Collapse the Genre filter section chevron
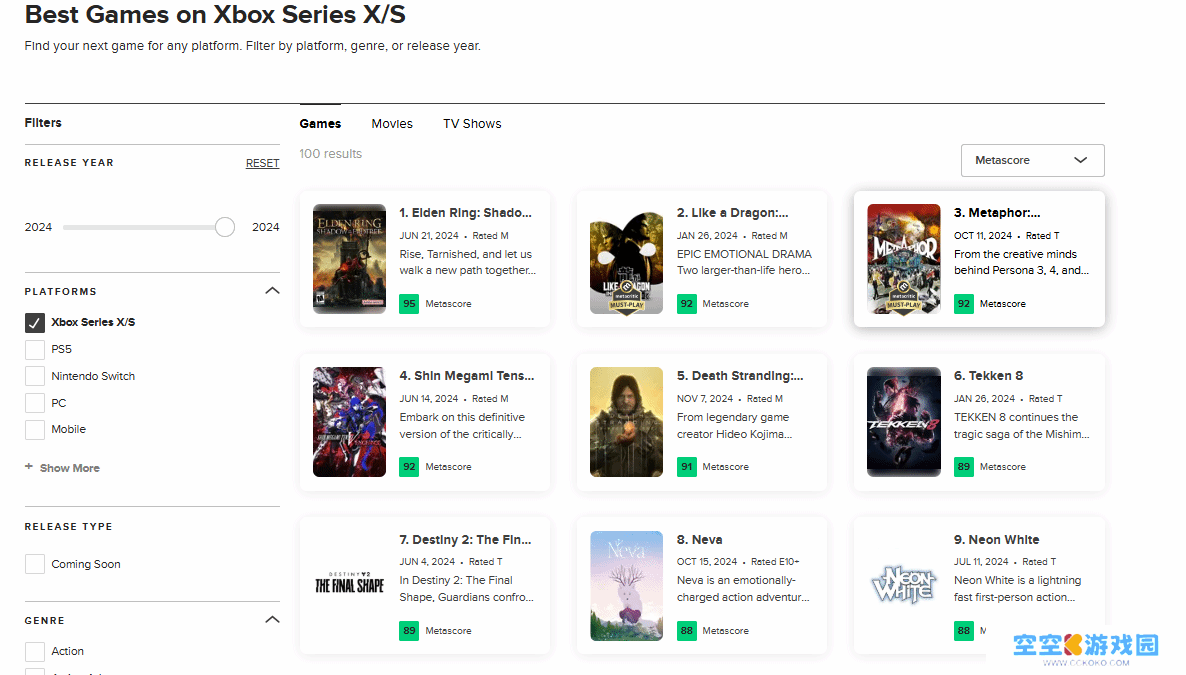Image resolution: width=1186 pixels, height=675 pixels. (x=272, y=620)
